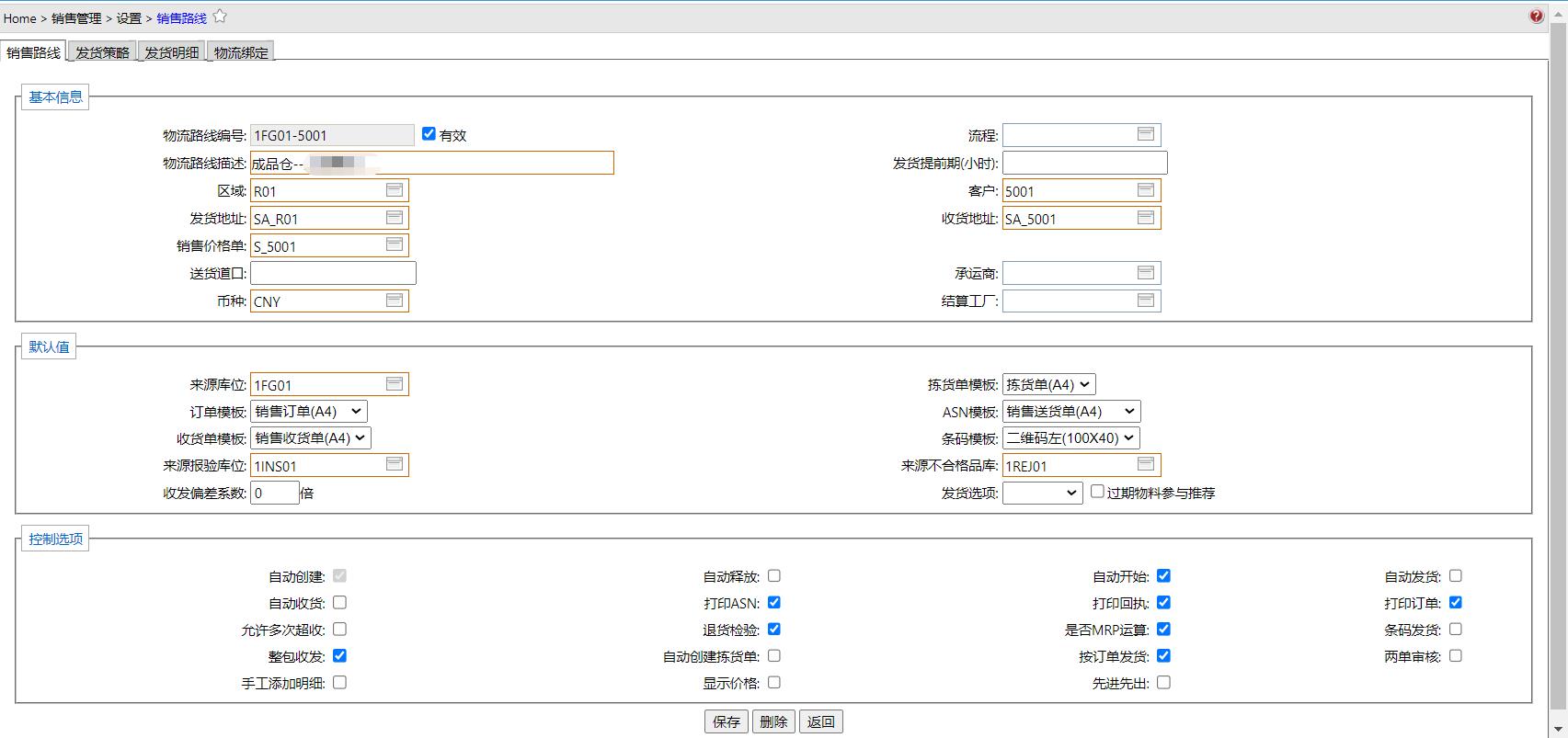
Task: Uncheck 整包收发 checkbox
Action: 339,655
